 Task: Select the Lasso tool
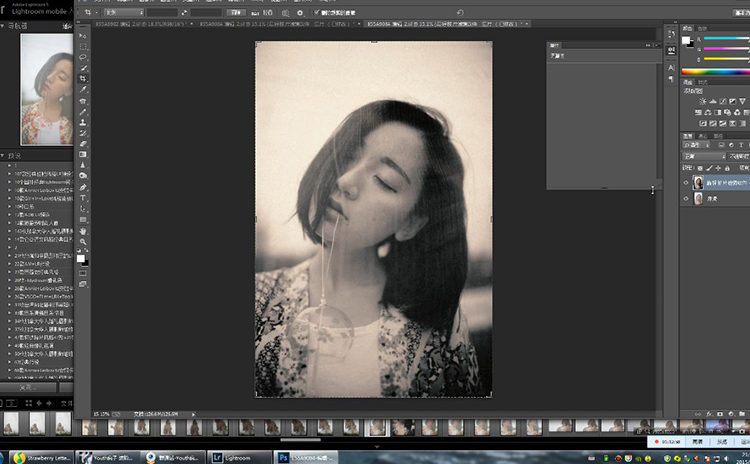click(83, 57)
